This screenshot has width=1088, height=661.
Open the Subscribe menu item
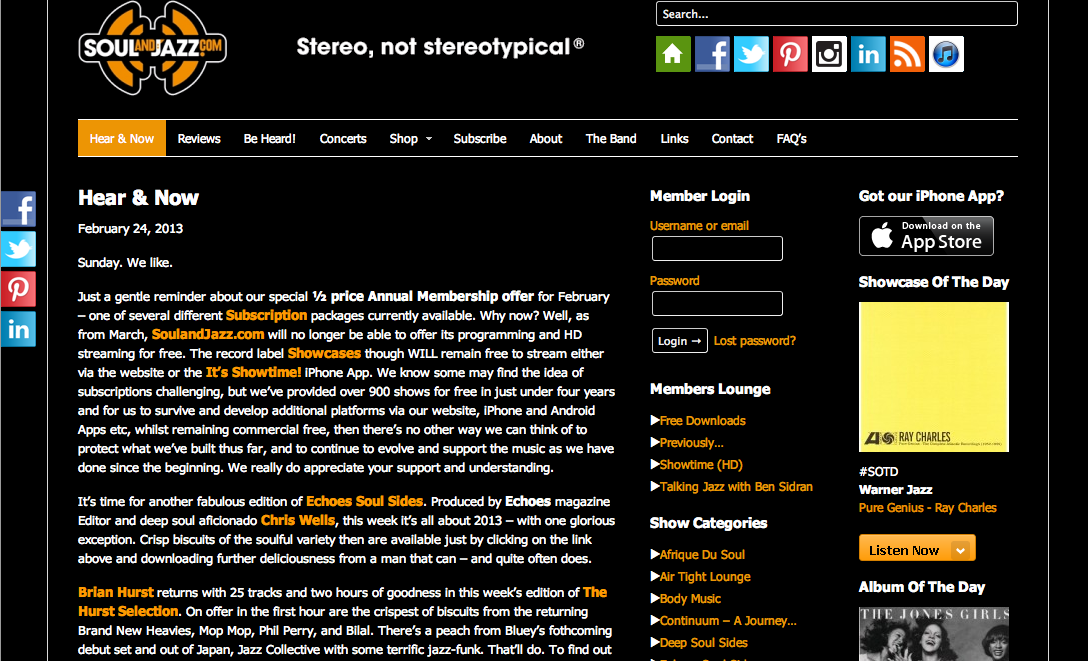pos(480,139)
